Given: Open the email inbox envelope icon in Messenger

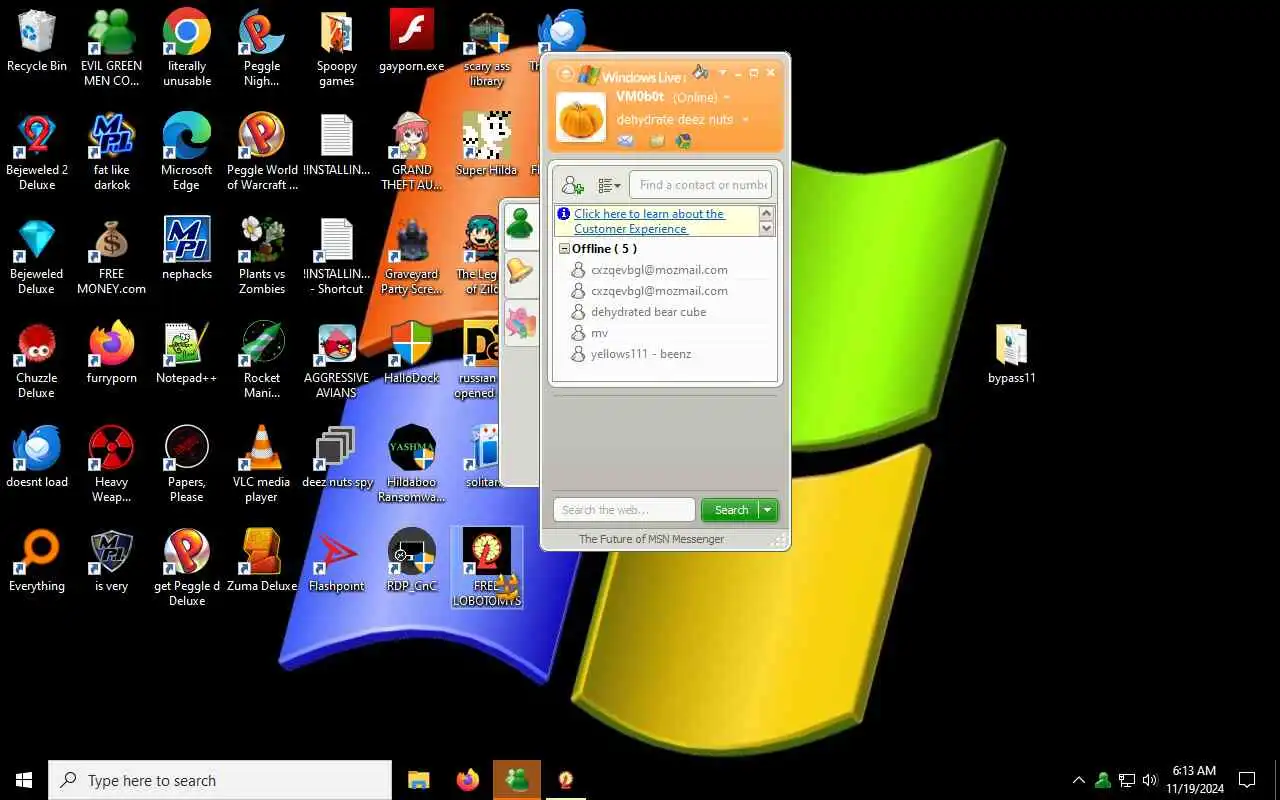Looking at the screenshot, I should 626,141.
